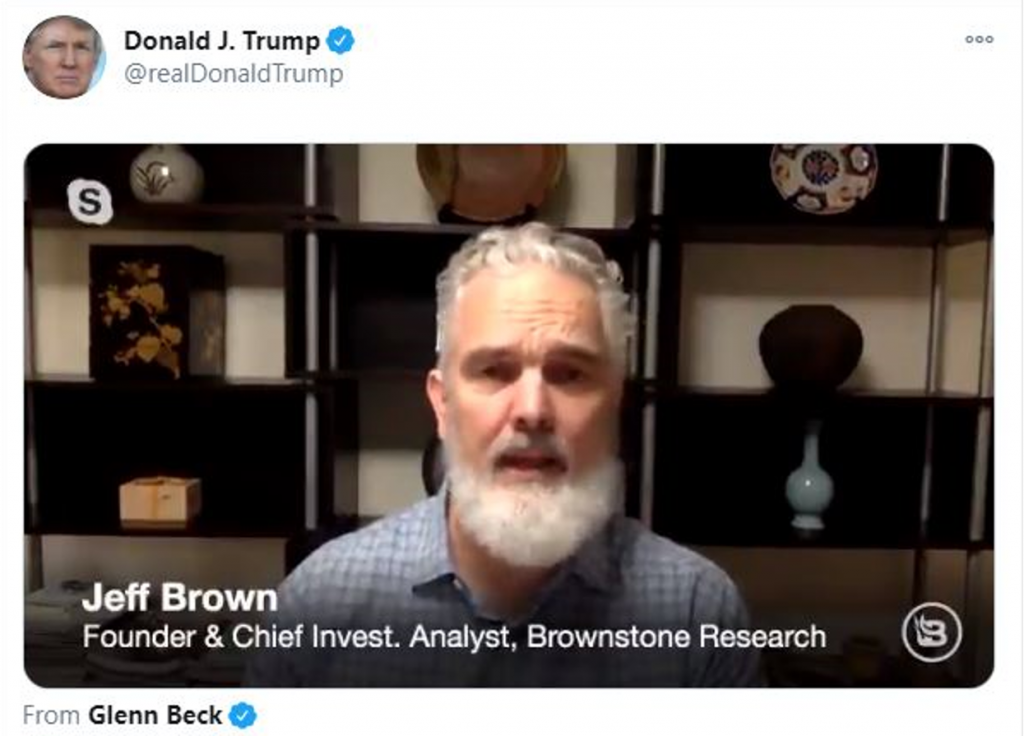Click the Brownstone Research title caption

(455, 637)
